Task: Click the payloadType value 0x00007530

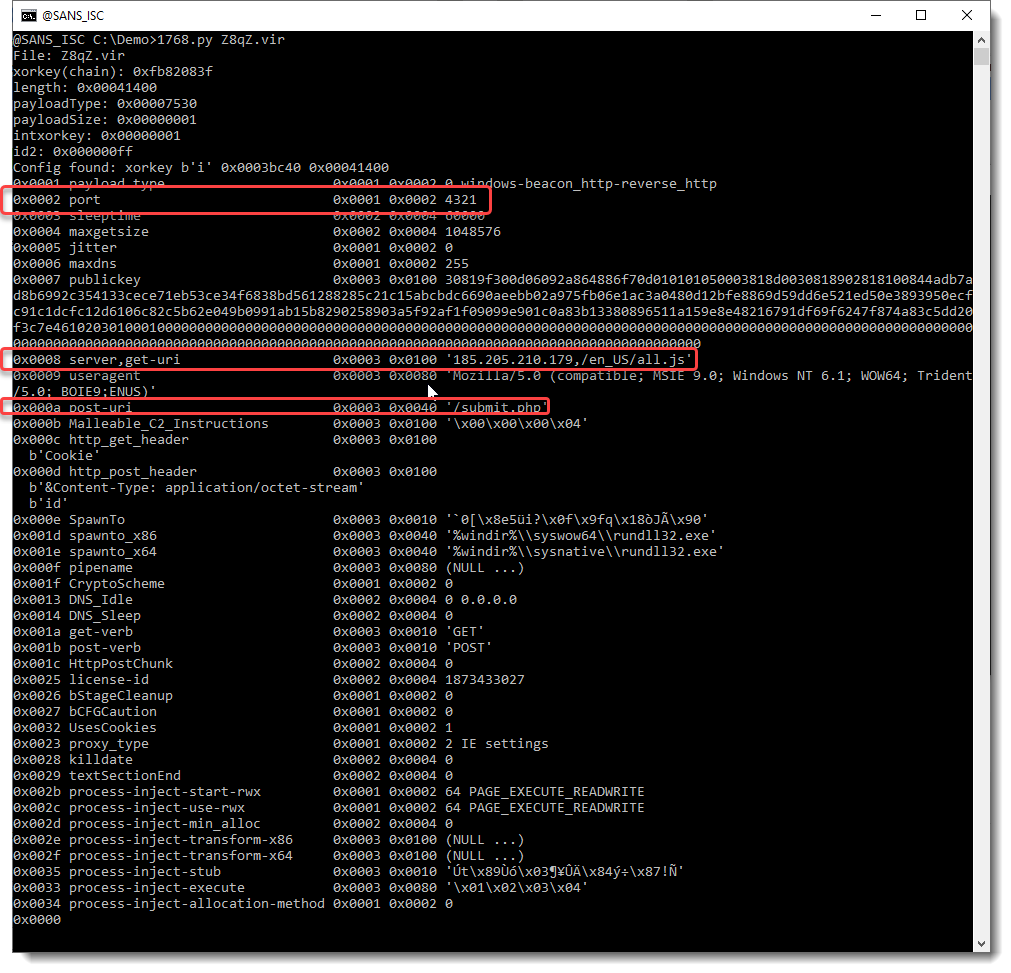Action: point(157,104)
